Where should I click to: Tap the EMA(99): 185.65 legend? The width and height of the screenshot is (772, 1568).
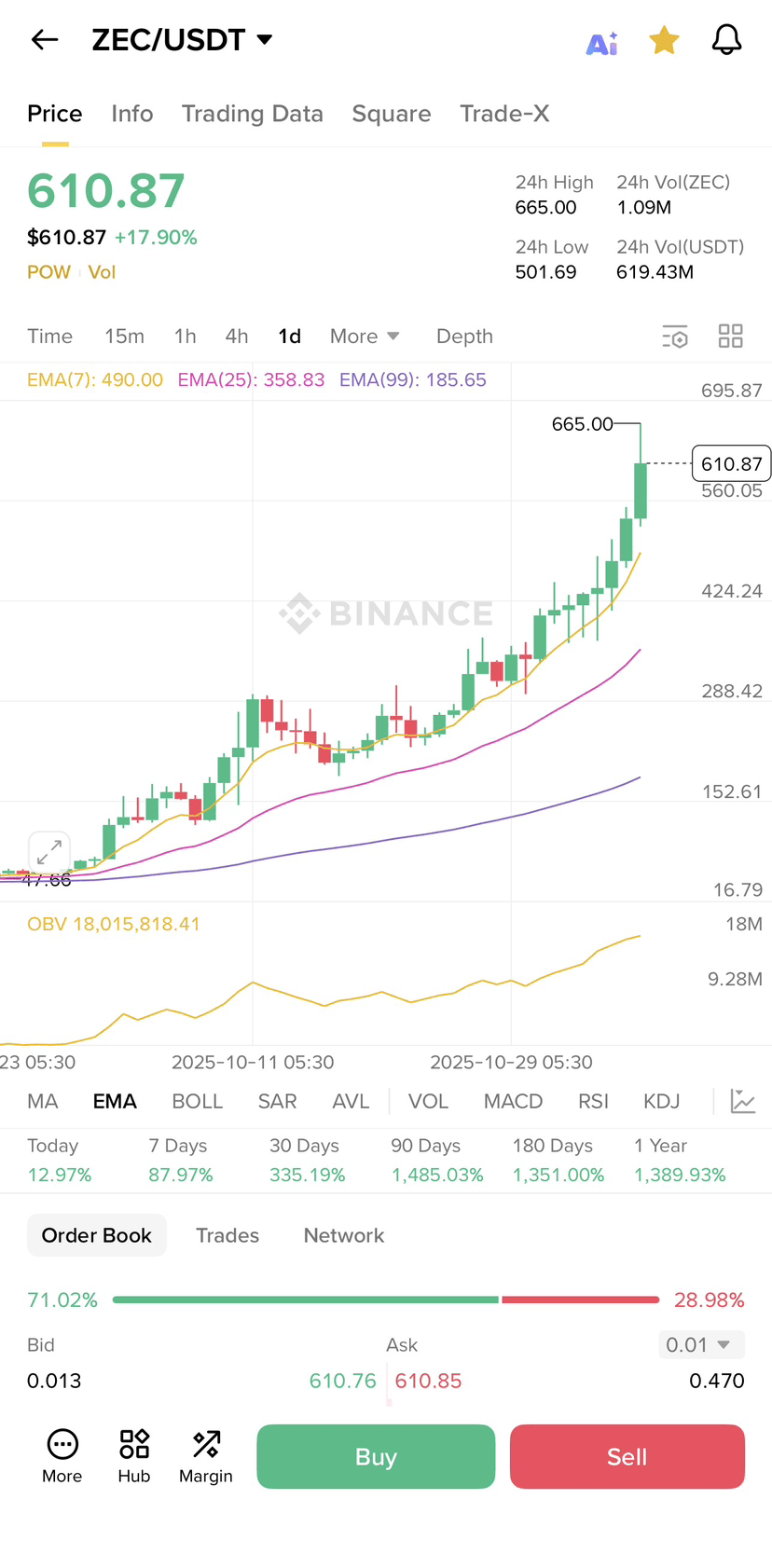pos(413,379)
